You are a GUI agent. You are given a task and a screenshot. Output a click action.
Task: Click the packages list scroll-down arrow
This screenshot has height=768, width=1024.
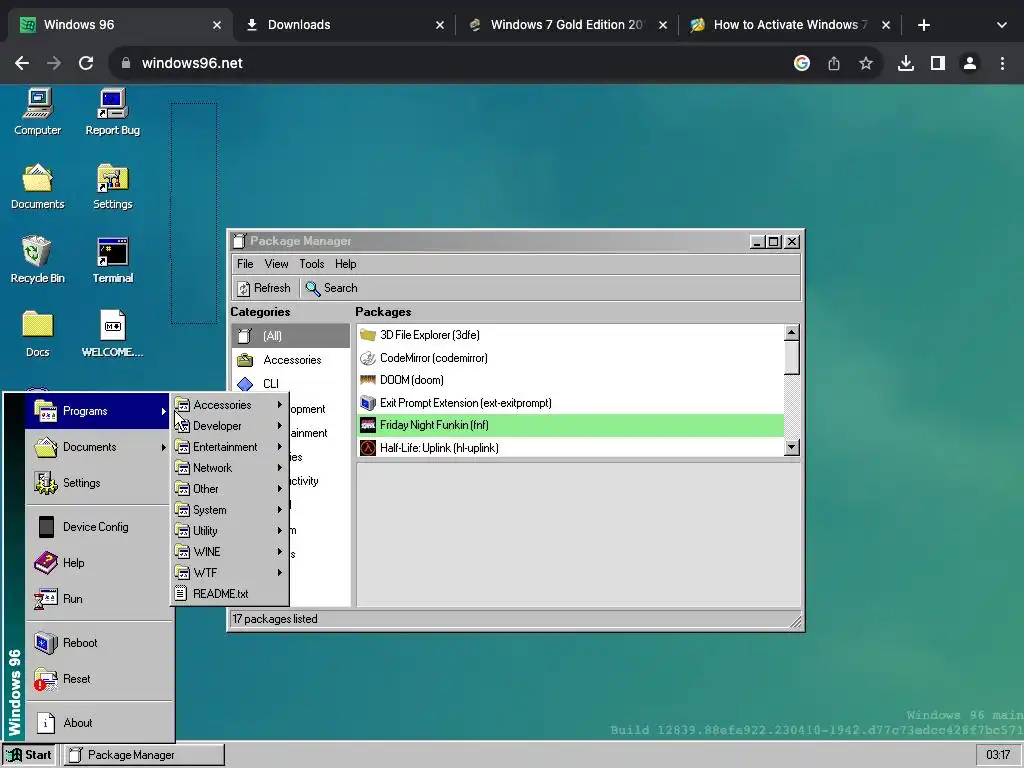pos(792,447)
